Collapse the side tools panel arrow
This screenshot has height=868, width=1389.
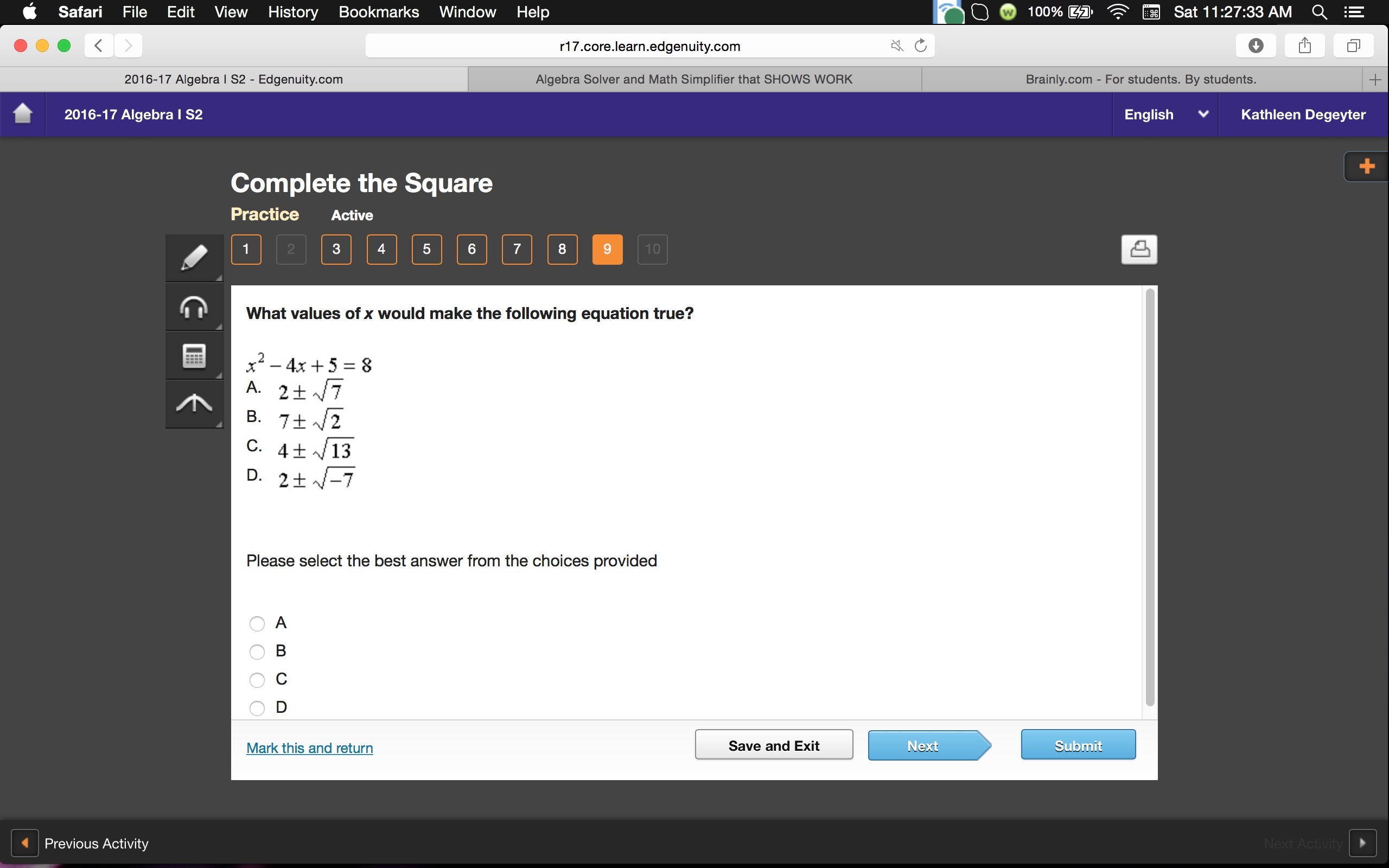tap(194, 404)
